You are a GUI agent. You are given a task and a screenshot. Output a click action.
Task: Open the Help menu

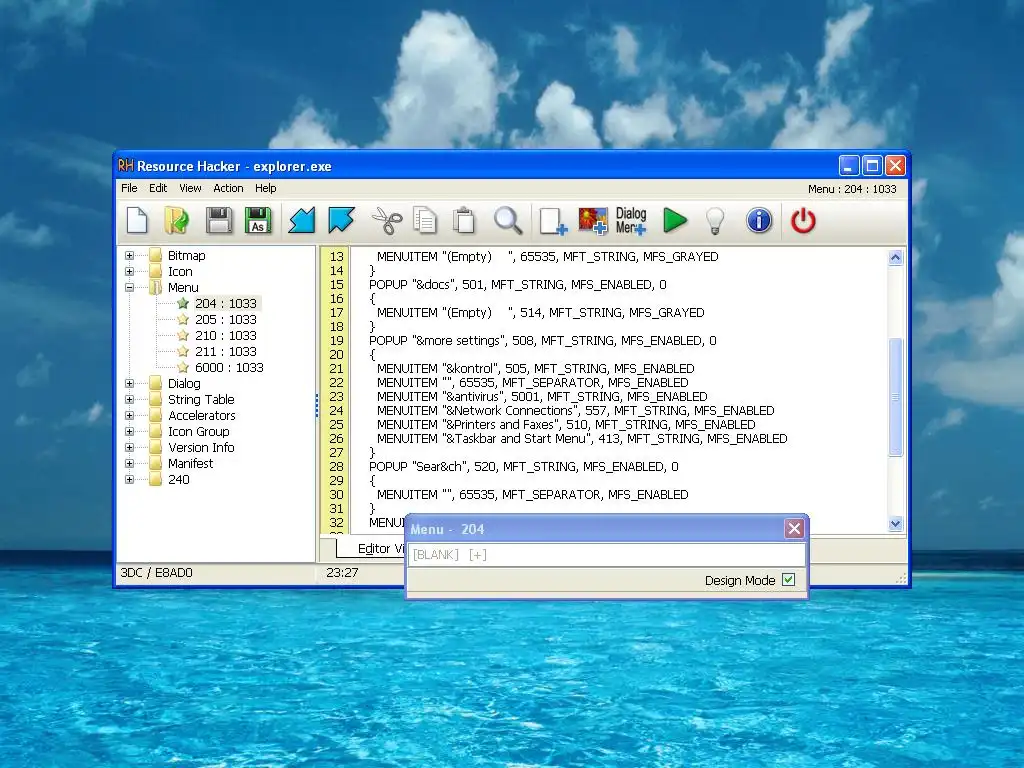(x=265, y=188)
